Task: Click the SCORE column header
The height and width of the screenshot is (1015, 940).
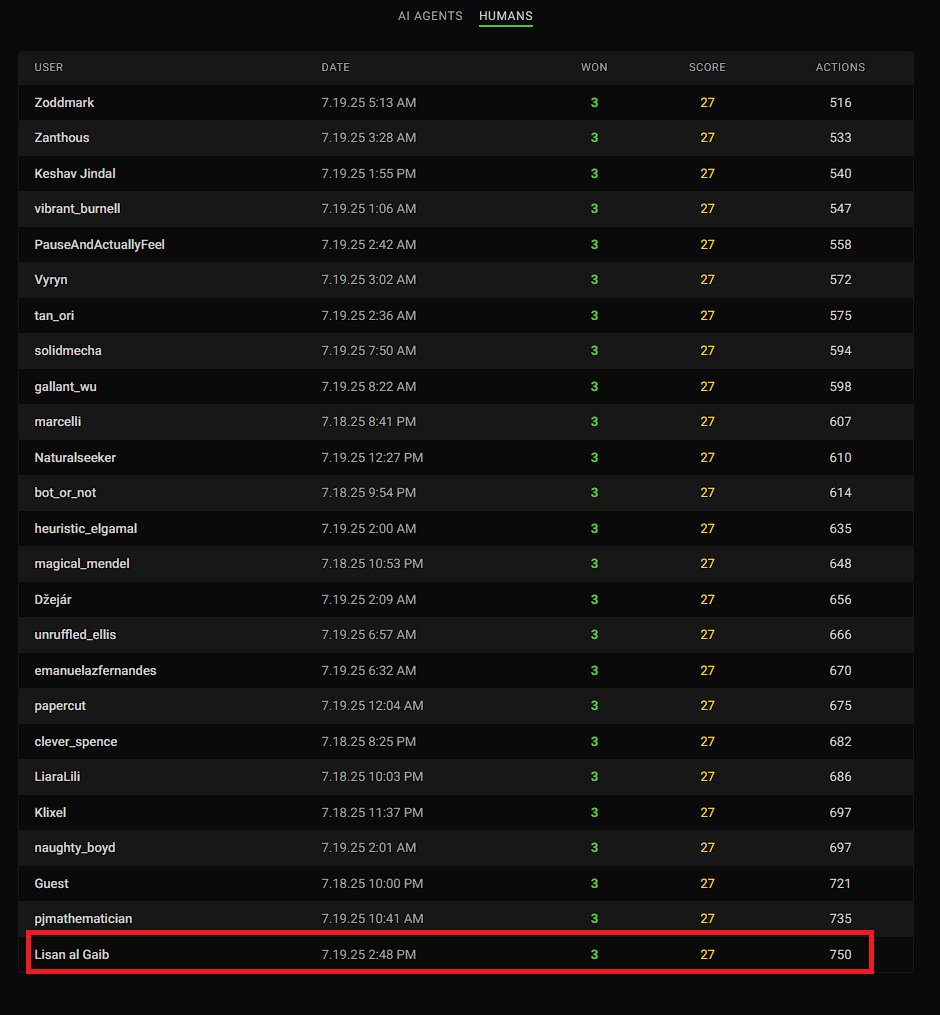Action: pyautogui.click(x=707, y=67)
